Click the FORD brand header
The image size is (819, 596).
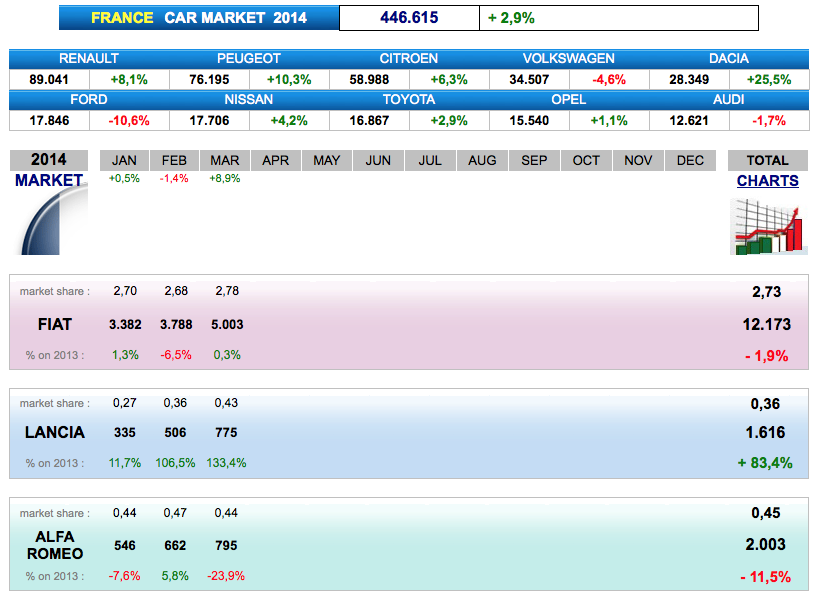[x=89, y=99]
